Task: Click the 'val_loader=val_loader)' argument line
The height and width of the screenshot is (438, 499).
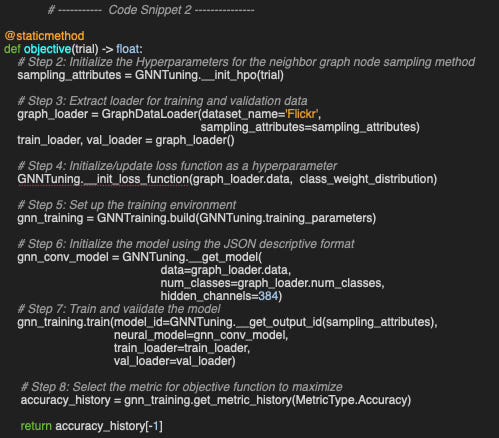Action: 174,361
